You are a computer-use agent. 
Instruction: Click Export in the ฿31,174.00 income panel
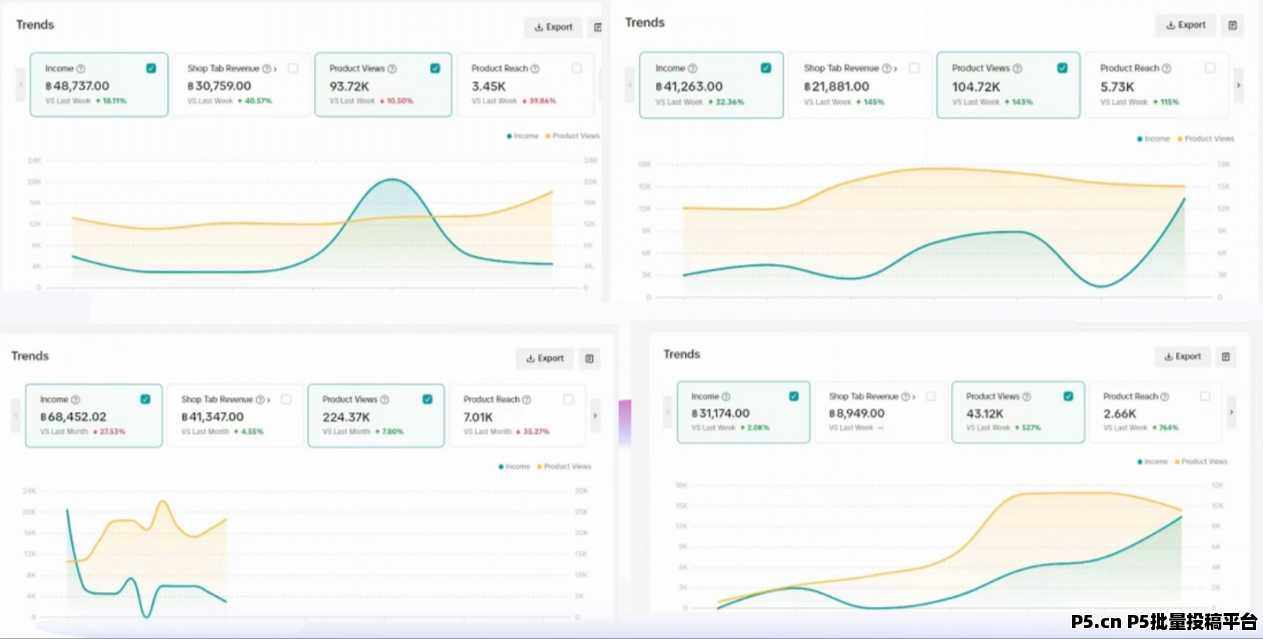(x=1182, y=356)
